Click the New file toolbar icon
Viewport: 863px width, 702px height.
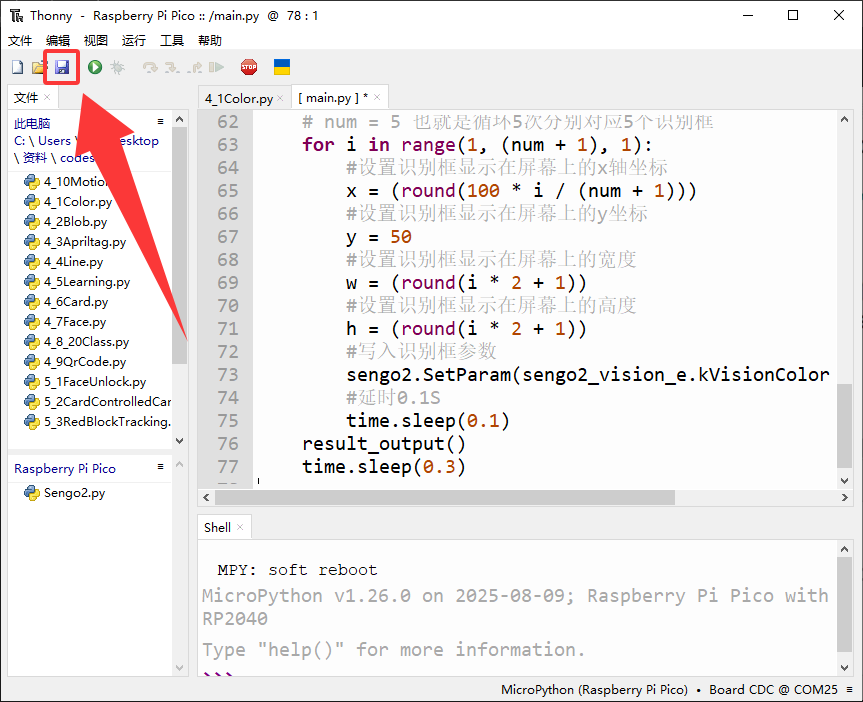coord(18,67)
